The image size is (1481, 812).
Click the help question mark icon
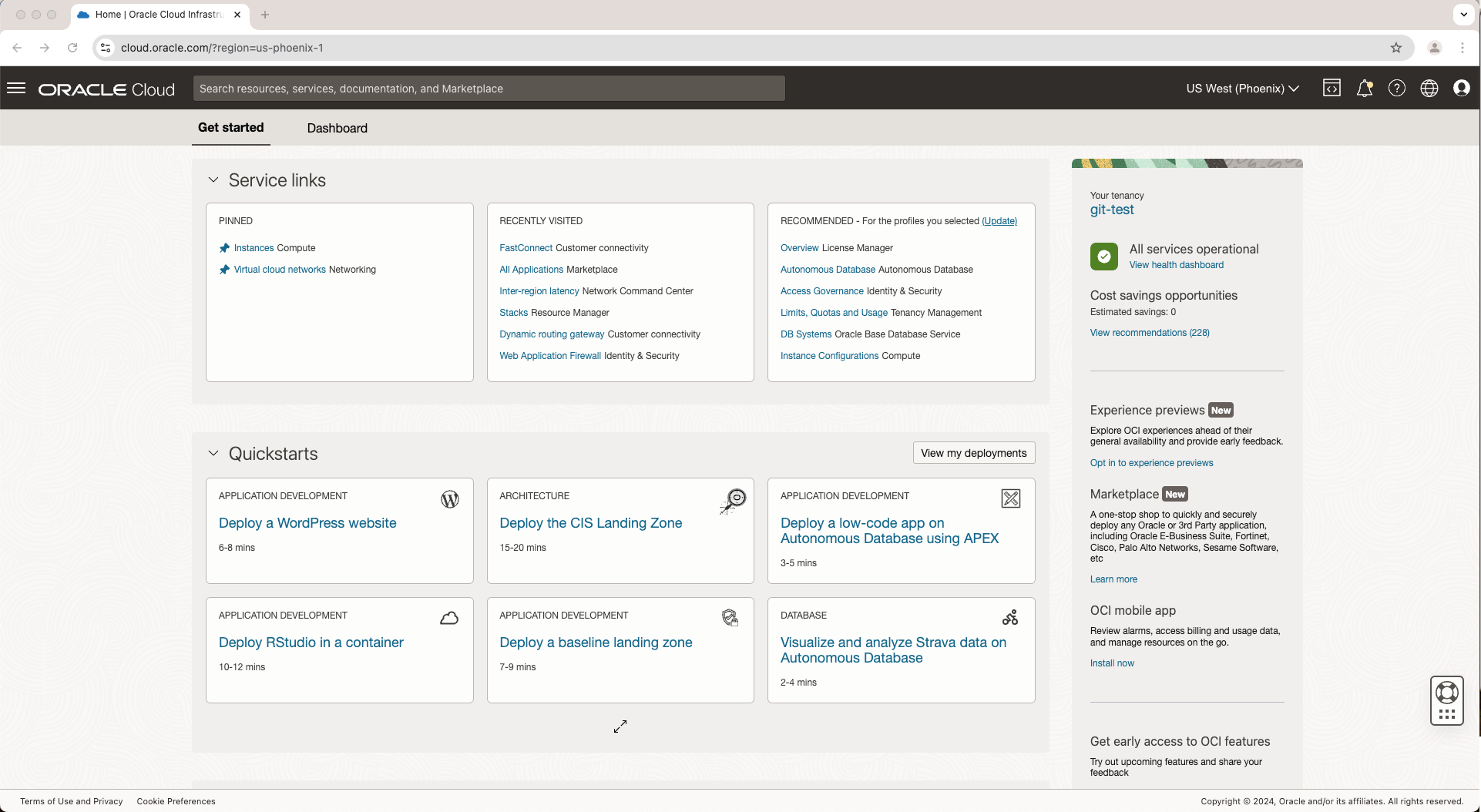point(1396,89)
